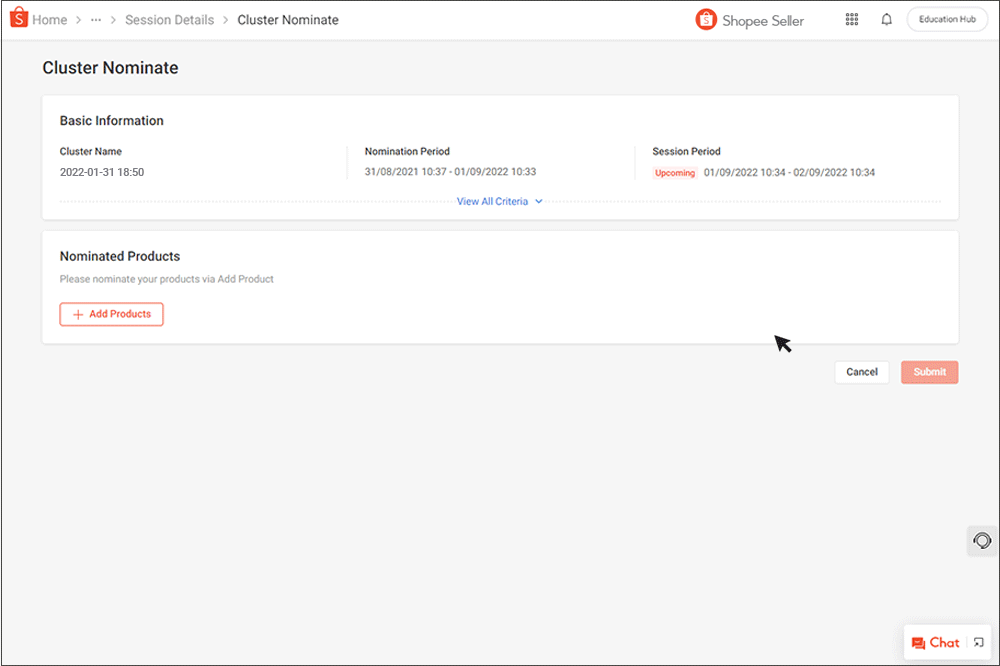Click the Add Products button
The height and width of the screenshot is (666, 1000).
pos(111,314)
